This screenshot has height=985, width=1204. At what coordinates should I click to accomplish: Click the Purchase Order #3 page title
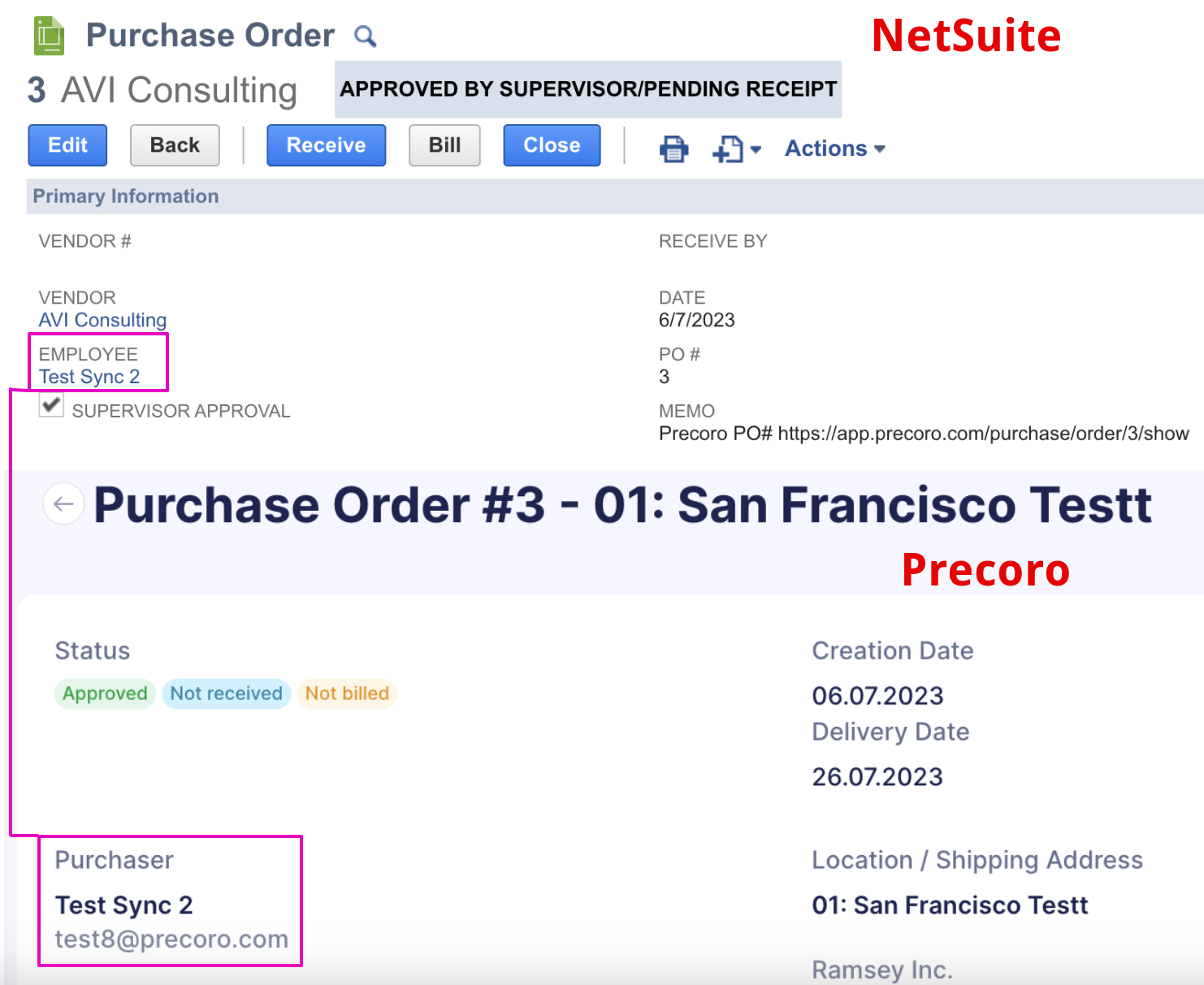(x=622, y=504)
